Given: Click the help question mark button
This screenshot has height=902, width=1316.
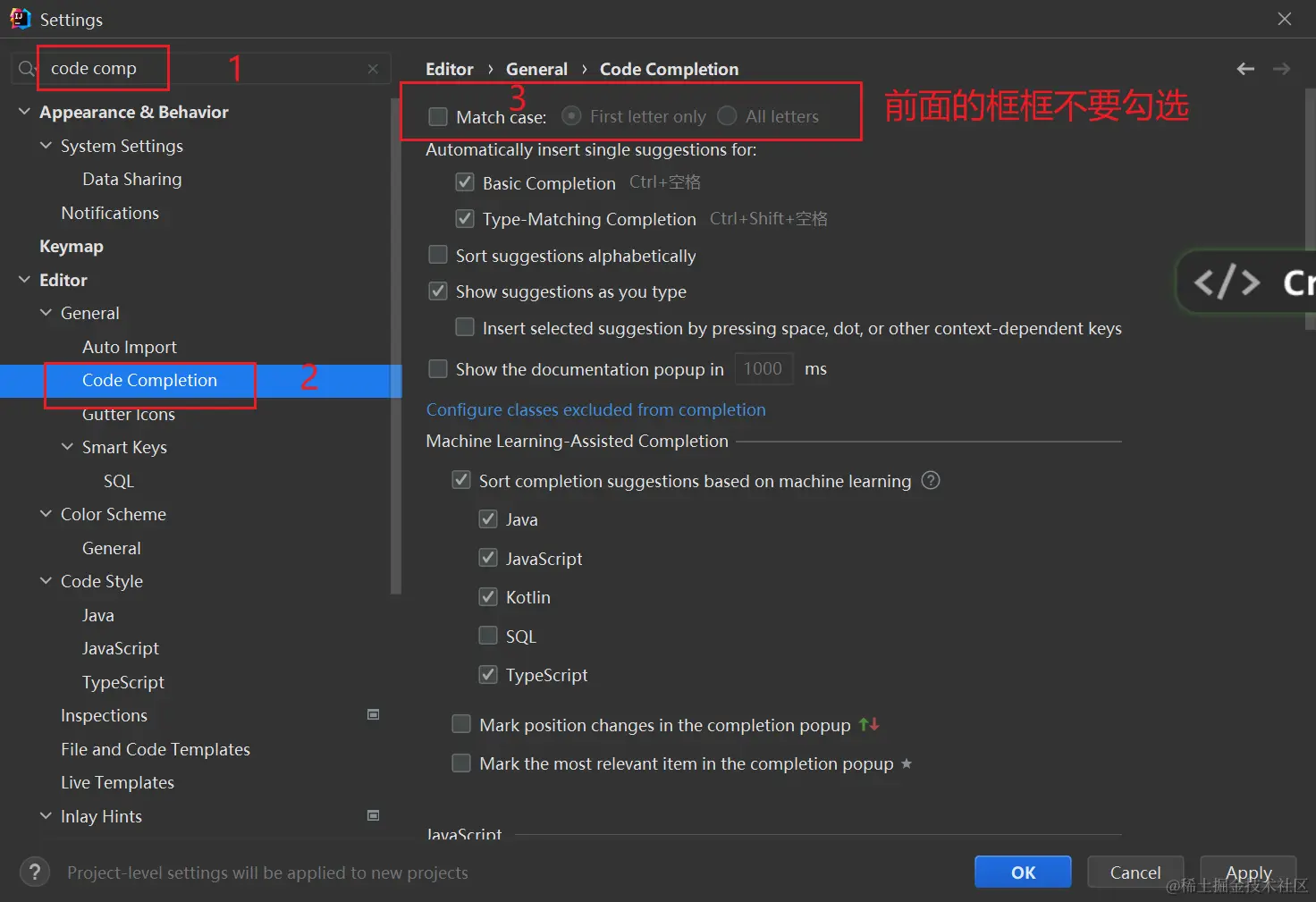Looking at the screenshot, I should [x=34, y=872].
